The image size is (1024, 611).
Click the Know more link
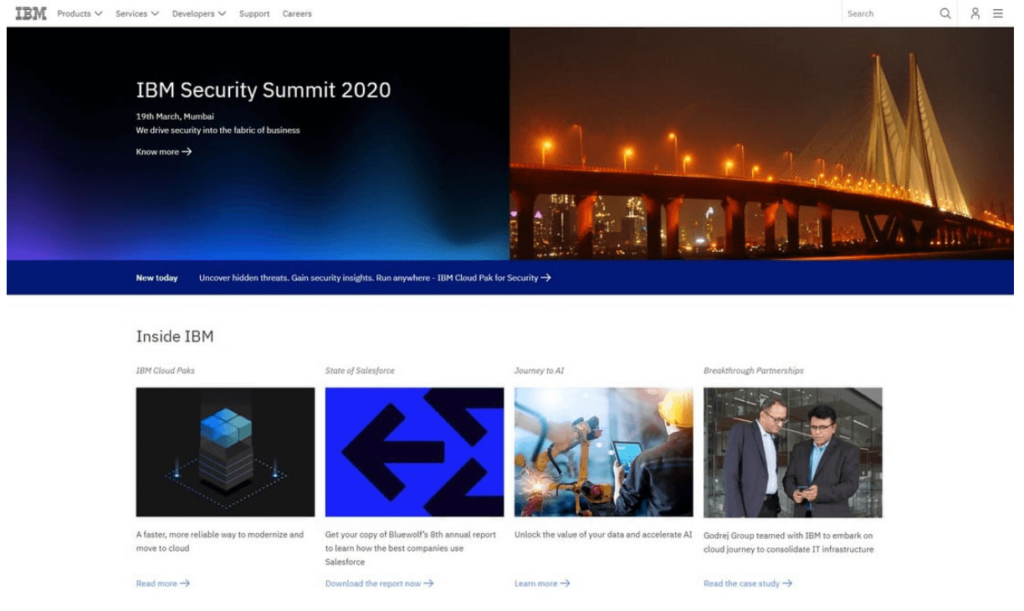pos(164,151)
